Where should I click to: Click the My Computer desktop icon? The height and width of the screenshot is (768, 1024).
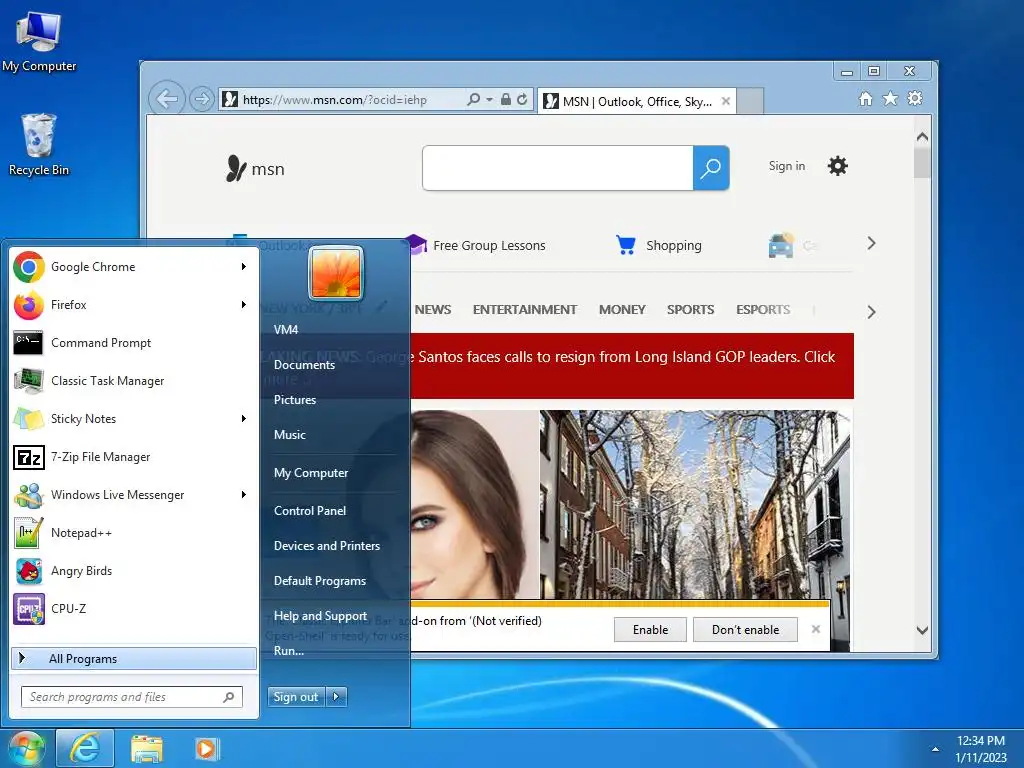coord(39,43)
